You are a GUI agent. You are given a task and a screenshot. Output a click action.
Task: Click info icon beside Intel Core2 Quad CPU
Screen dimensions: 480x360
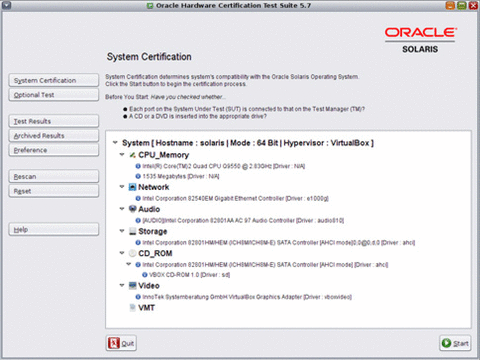pyautogui.click(x=138, y=166)
